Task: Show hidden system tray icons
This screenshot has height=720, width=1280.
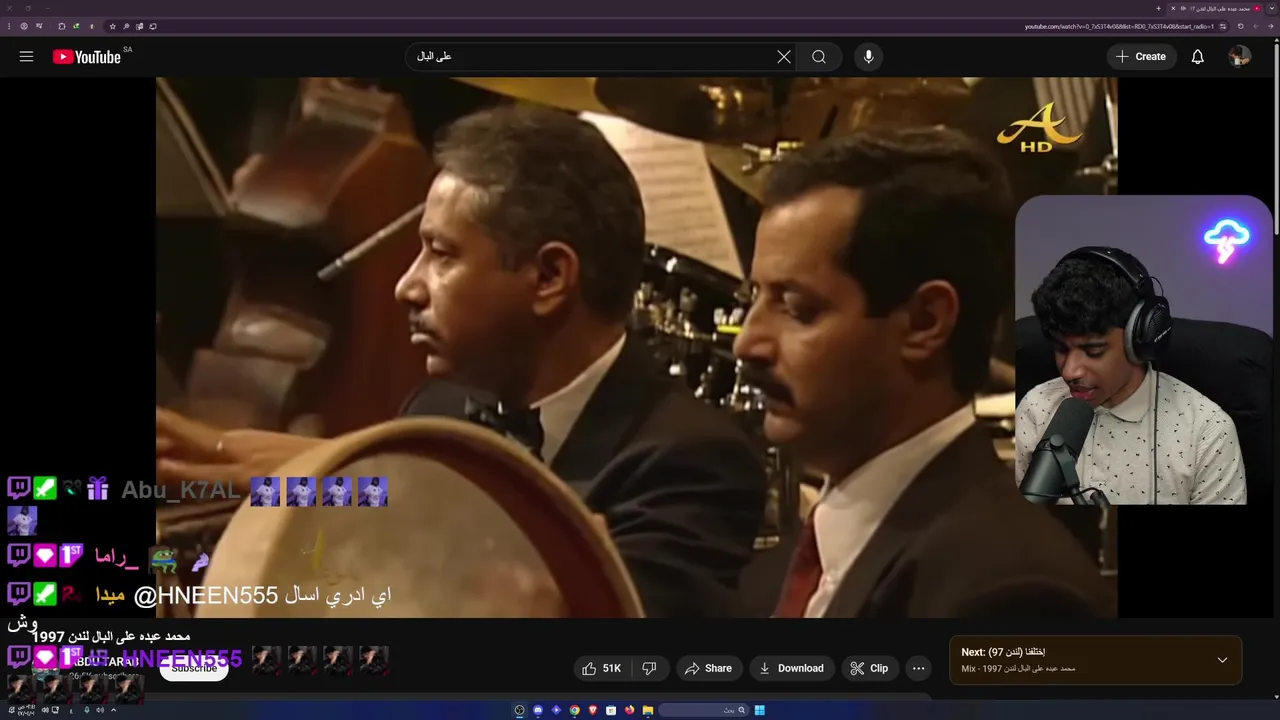Action: coord(113,710)
